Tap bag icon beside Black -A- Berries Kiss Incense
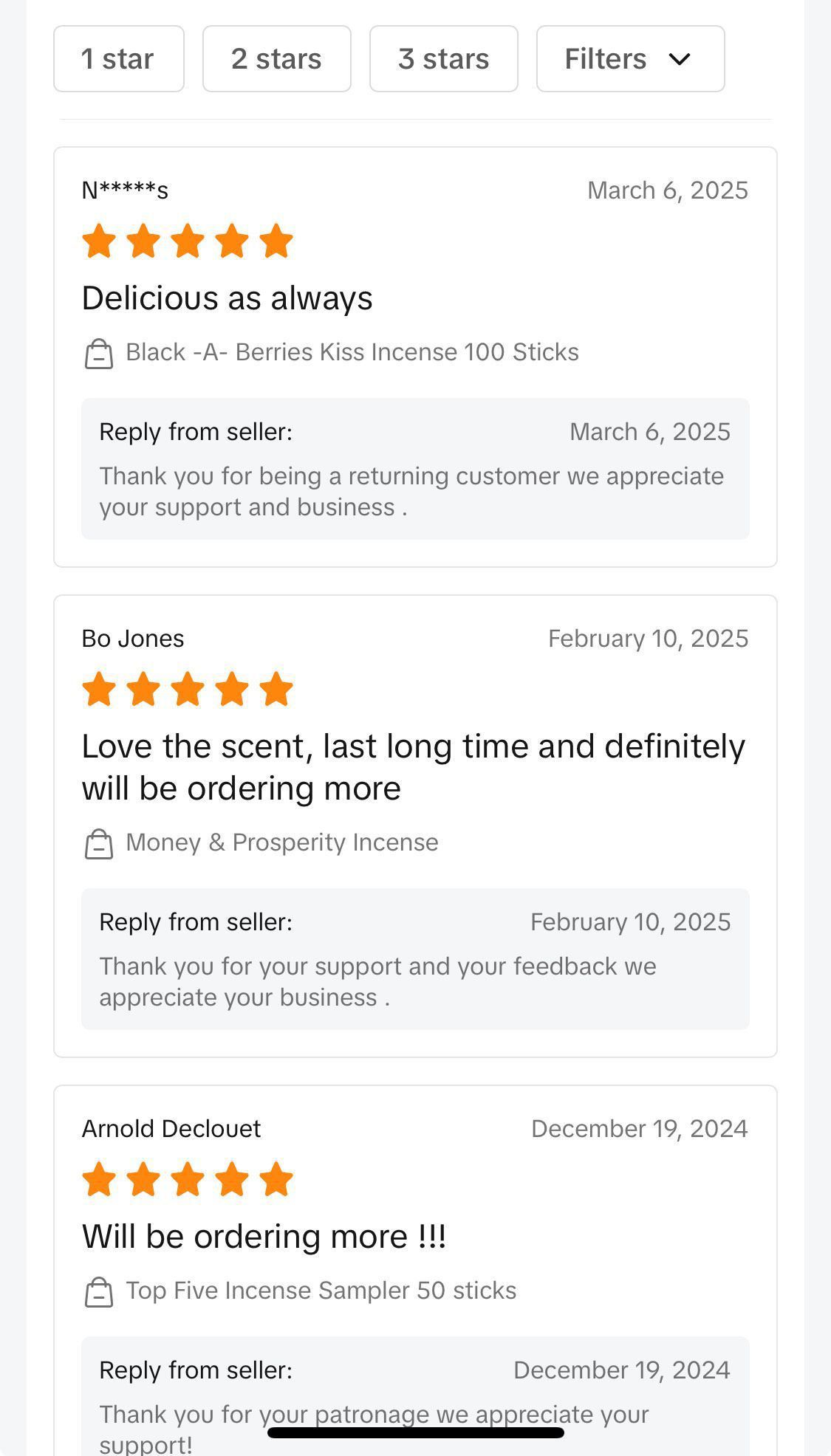The height and width of the screenshot is (1456, 831). pos(98,354)
